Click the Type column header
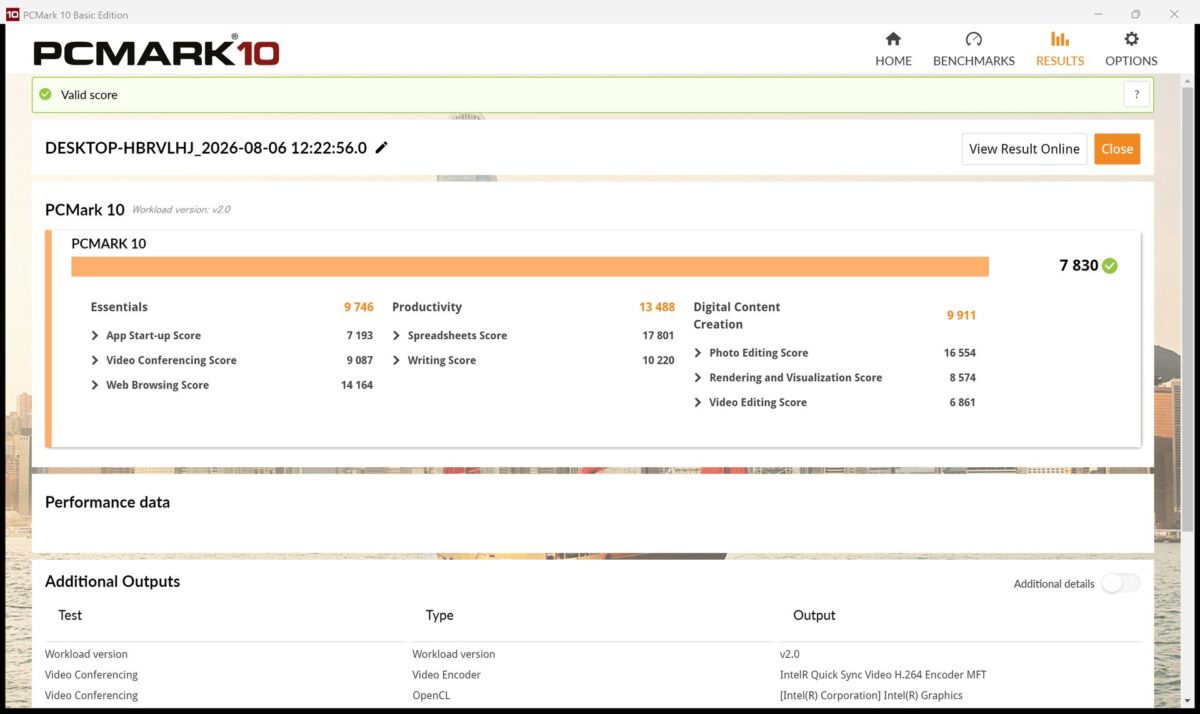Viewport: 1200px width, 714px height. [439, 615]
